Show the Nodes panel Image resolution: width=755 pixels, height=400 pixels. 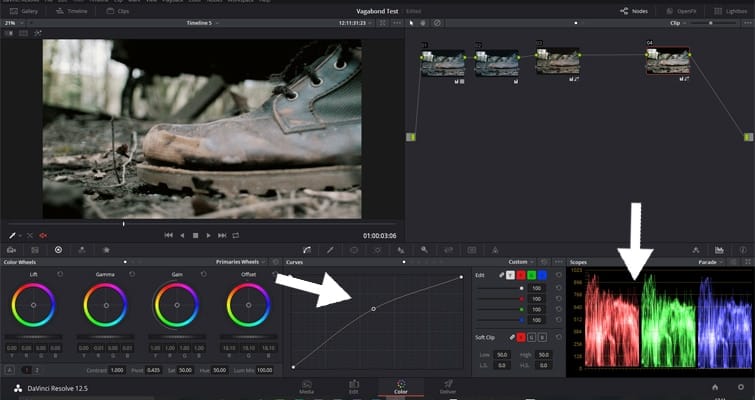coord(632,10)
